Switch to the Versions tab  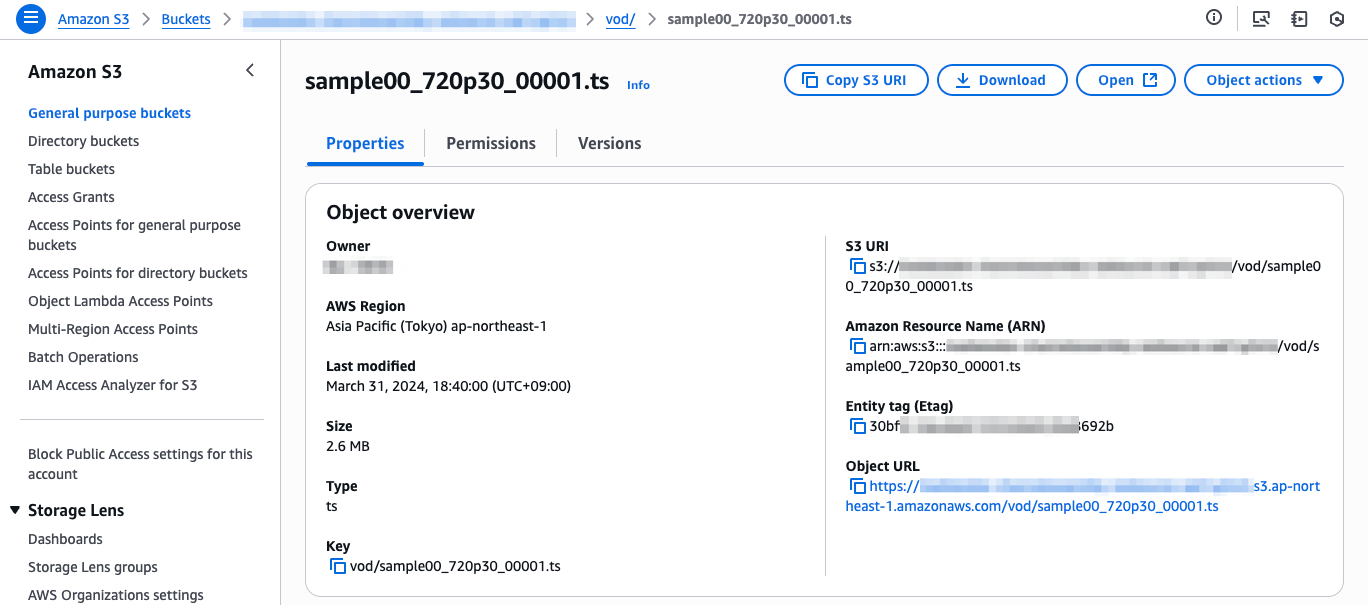click(610, 143)
